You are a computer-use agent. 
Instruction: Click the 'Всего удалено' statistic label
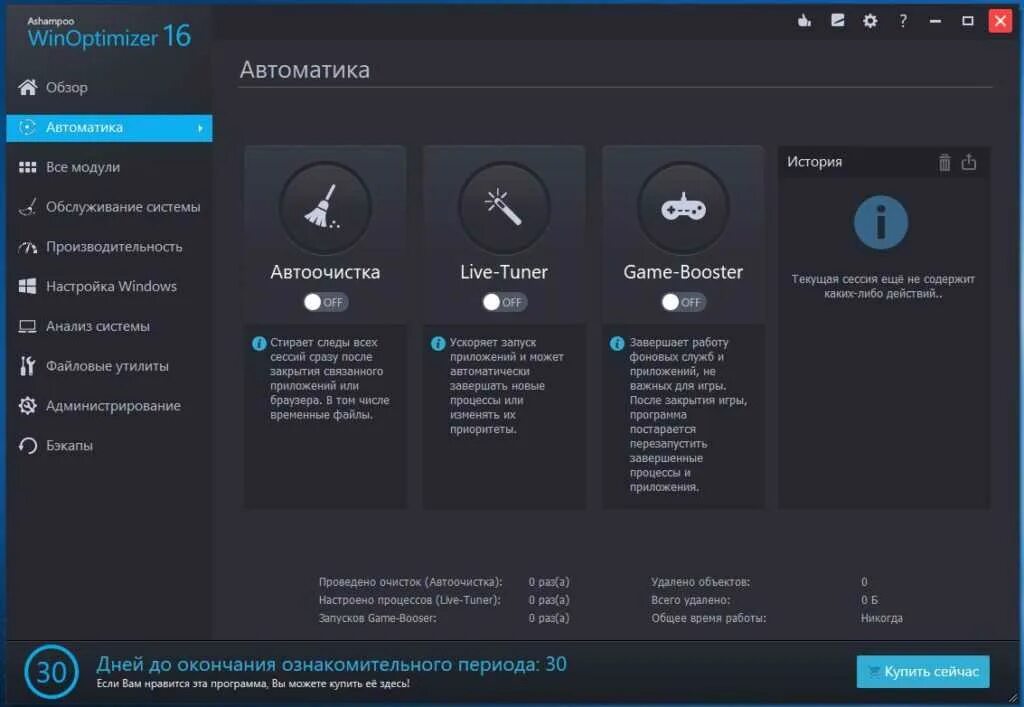(691, 600)
